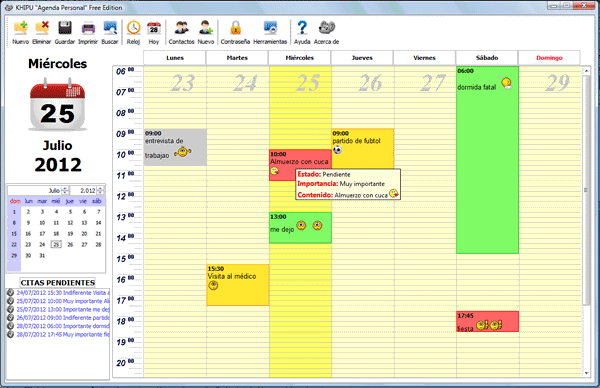Screen dimensions: 600x388
Task: Click the smiley in Visita al médico appointment
Action: 213,285
